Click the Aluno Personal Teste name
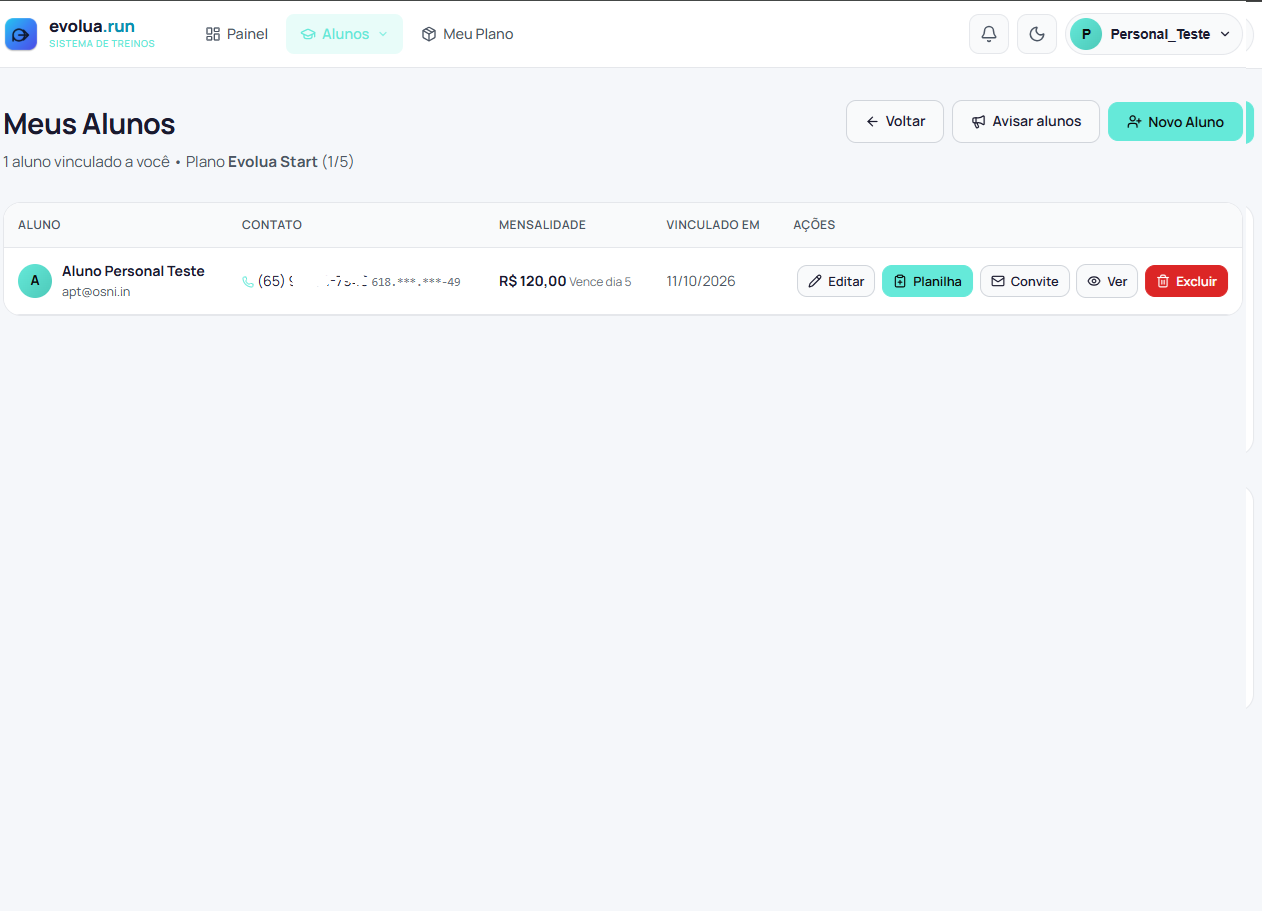Image resolution: width=1262 pixels, height=911 pixels. [133, 271]
